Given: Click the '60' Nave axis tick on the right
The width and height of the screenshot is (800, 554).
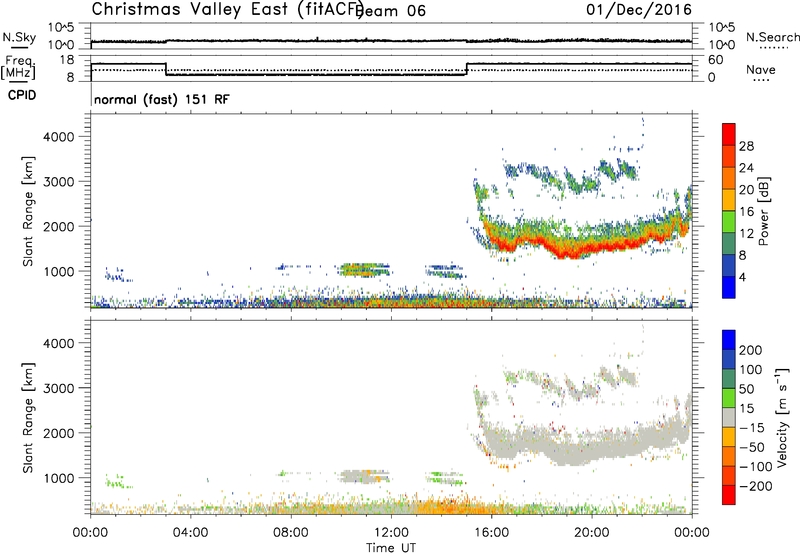Looking at the screenshot, I should coord(715,60).
